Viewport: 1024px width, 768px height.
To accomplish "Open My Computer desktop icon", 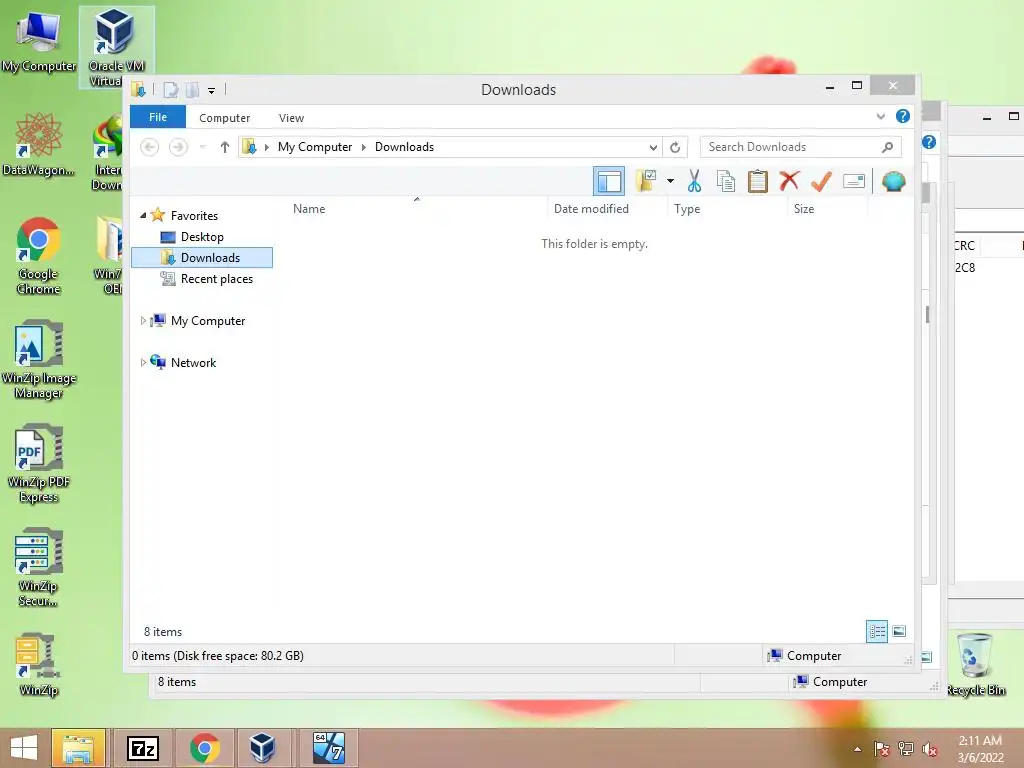I will tap(39, 40).
